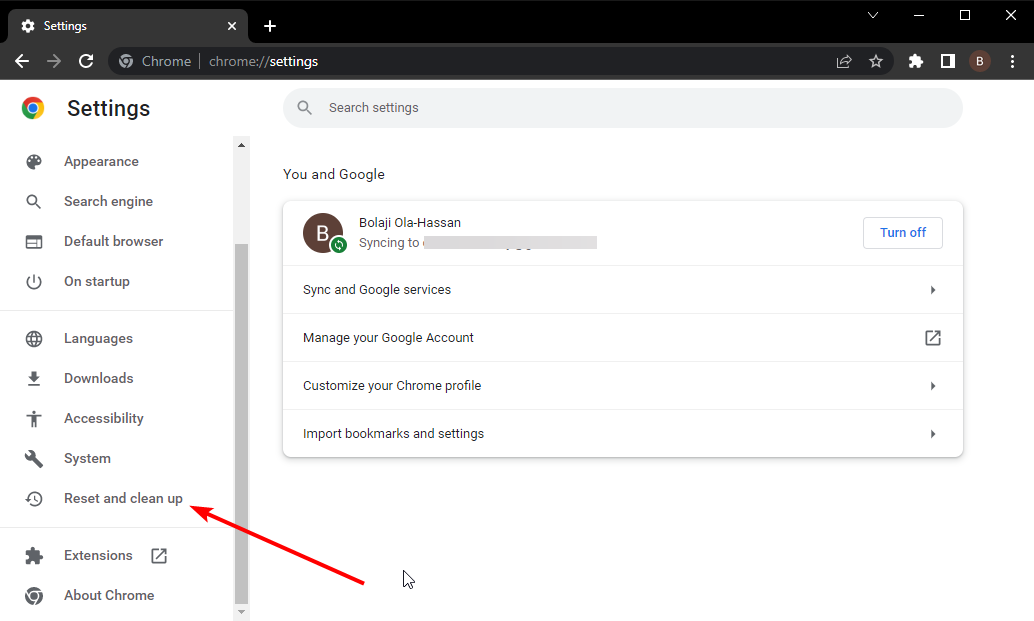Expand Import bookmarks and settings
The image size is (1034, 621).
pos(622,434)
